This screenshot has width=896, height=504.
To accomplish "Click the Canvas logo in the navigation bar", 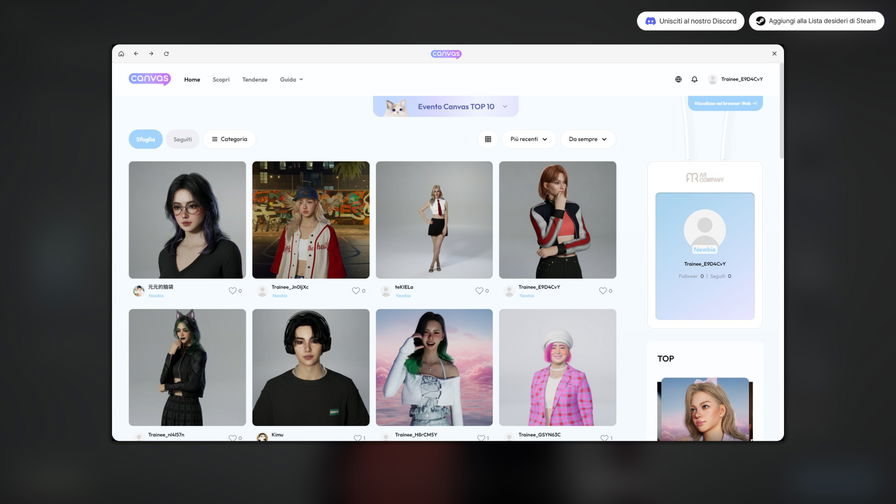I will [149, 79].
